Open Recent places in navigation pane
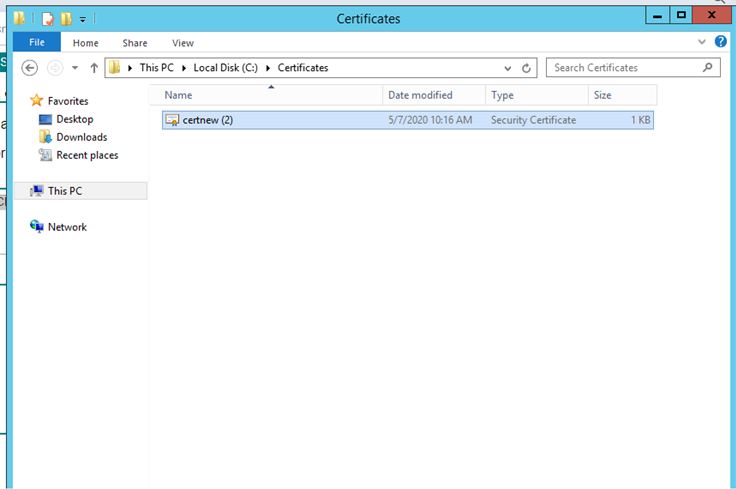This screenshot has height=489, width=736. [87, 155]
